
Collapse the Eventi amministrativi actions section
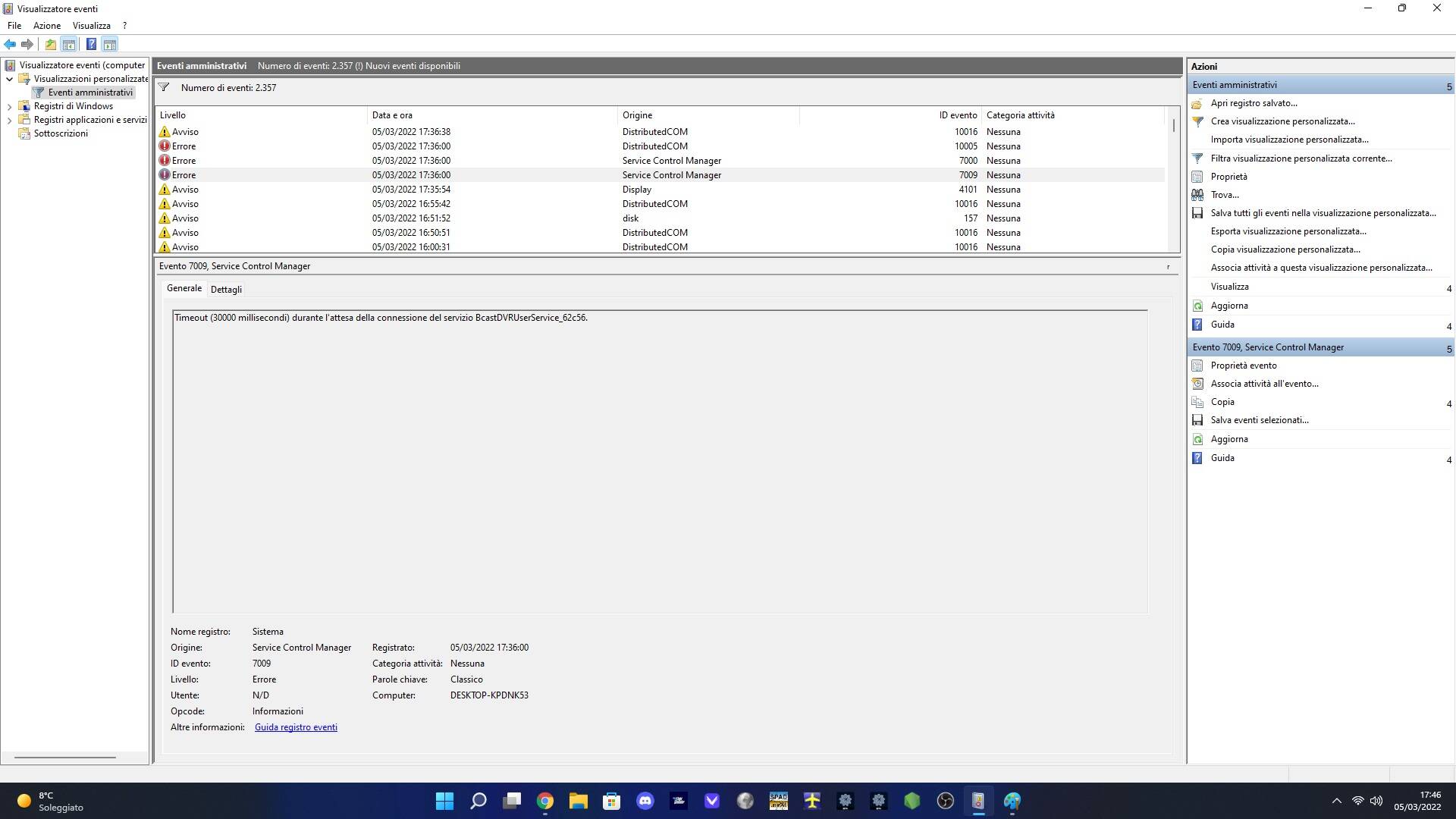pos(1448,86)
